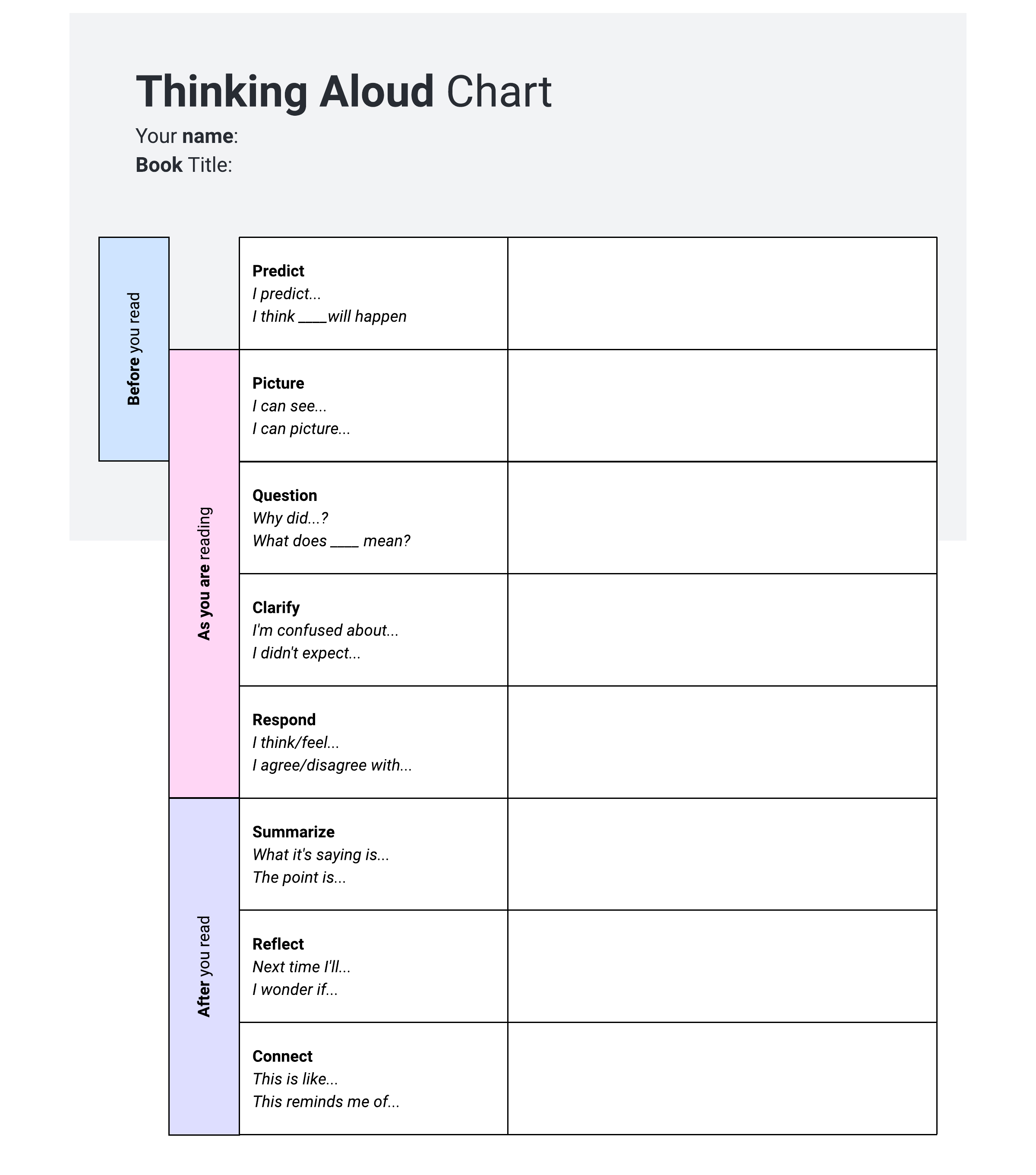Image resolution: width=1036 pixels, height=1175 pixels.
Task: Click the empty response cell for Question
Action: point(722,517)
